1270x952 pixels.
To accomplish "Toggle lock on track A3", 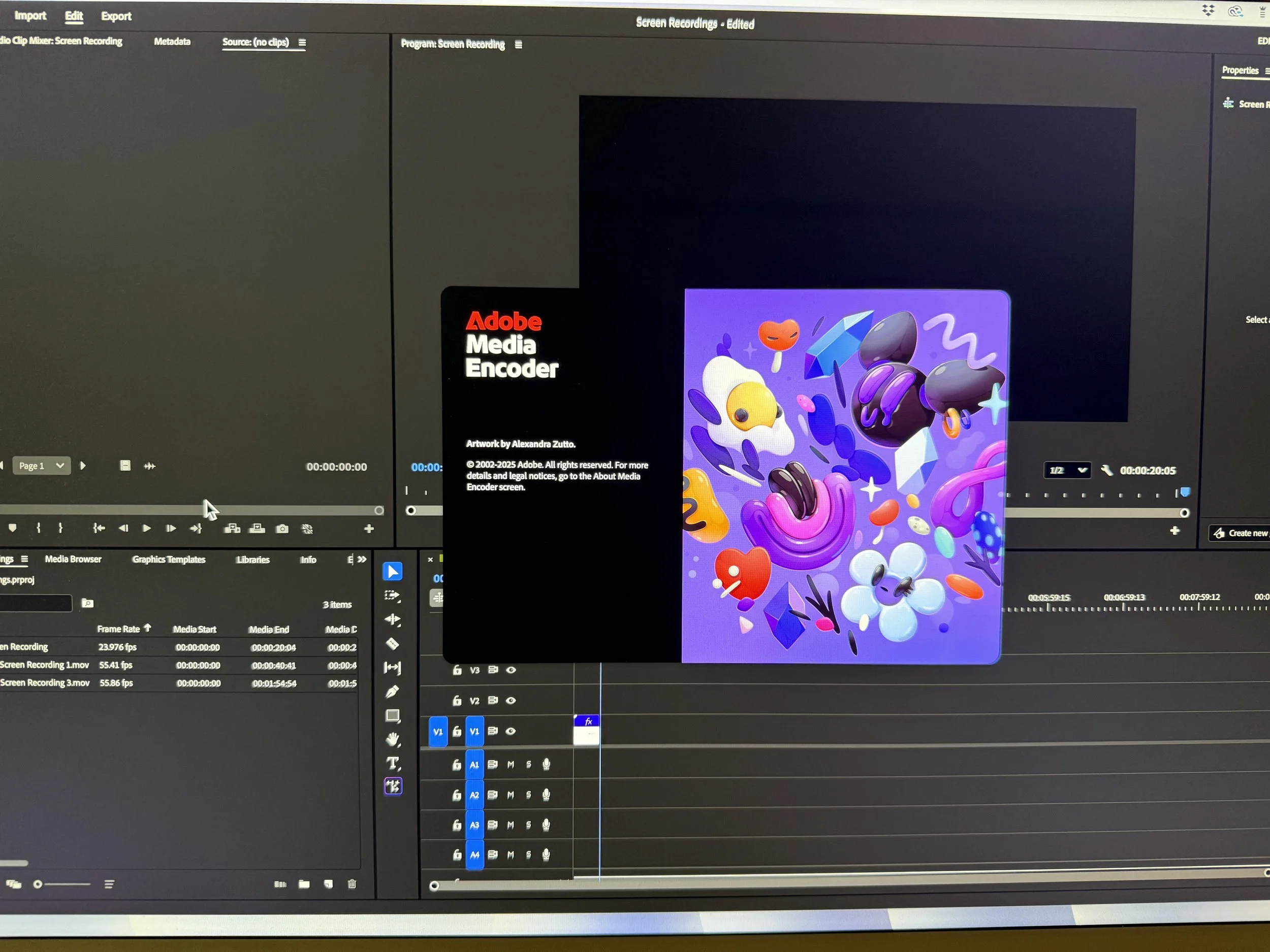I will coord(457,825).
